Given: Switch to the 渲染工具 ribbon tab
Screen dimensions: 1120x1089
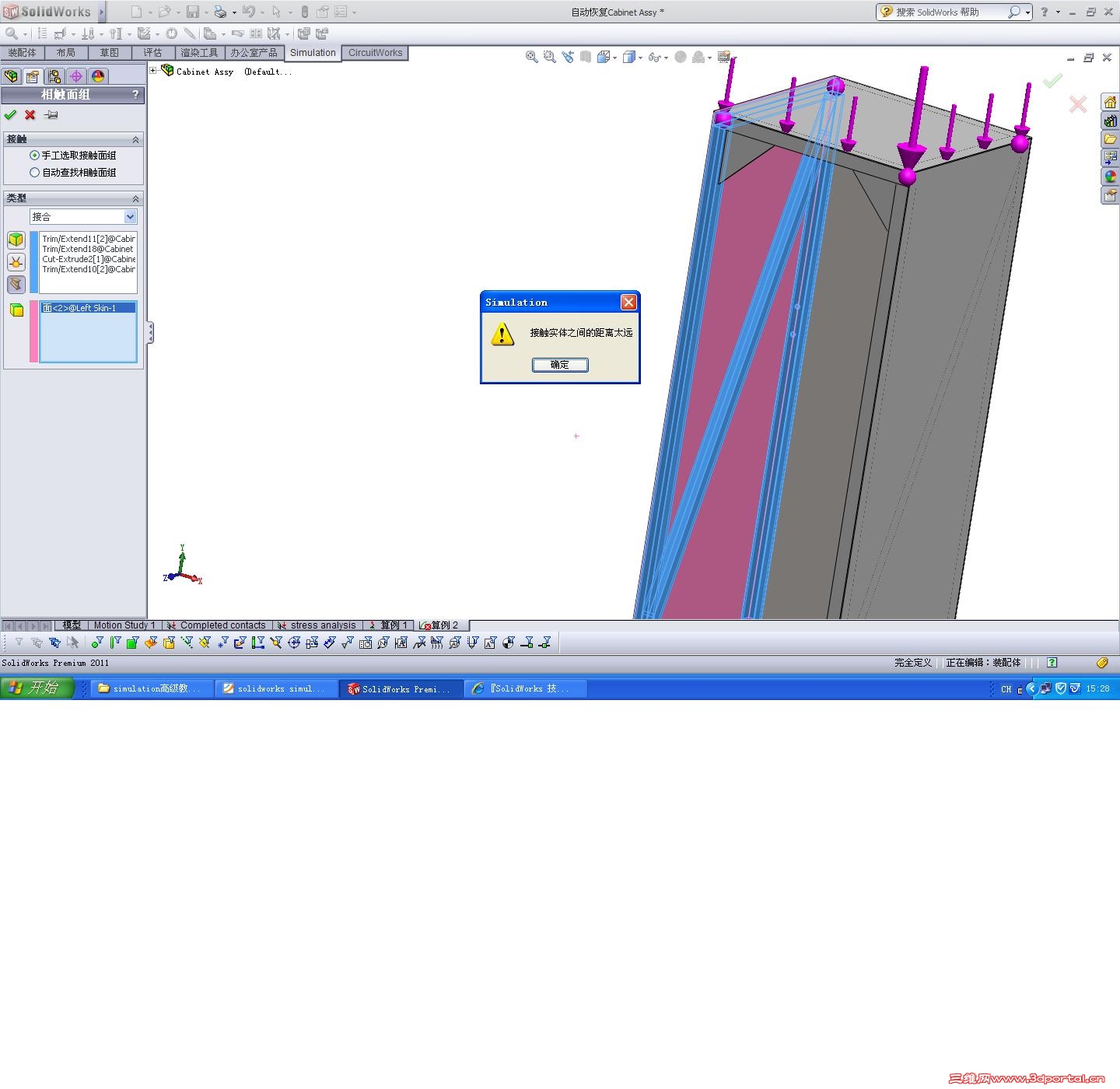Looking at the screenshot, I should pyautogui.click(x=200, y=53).
